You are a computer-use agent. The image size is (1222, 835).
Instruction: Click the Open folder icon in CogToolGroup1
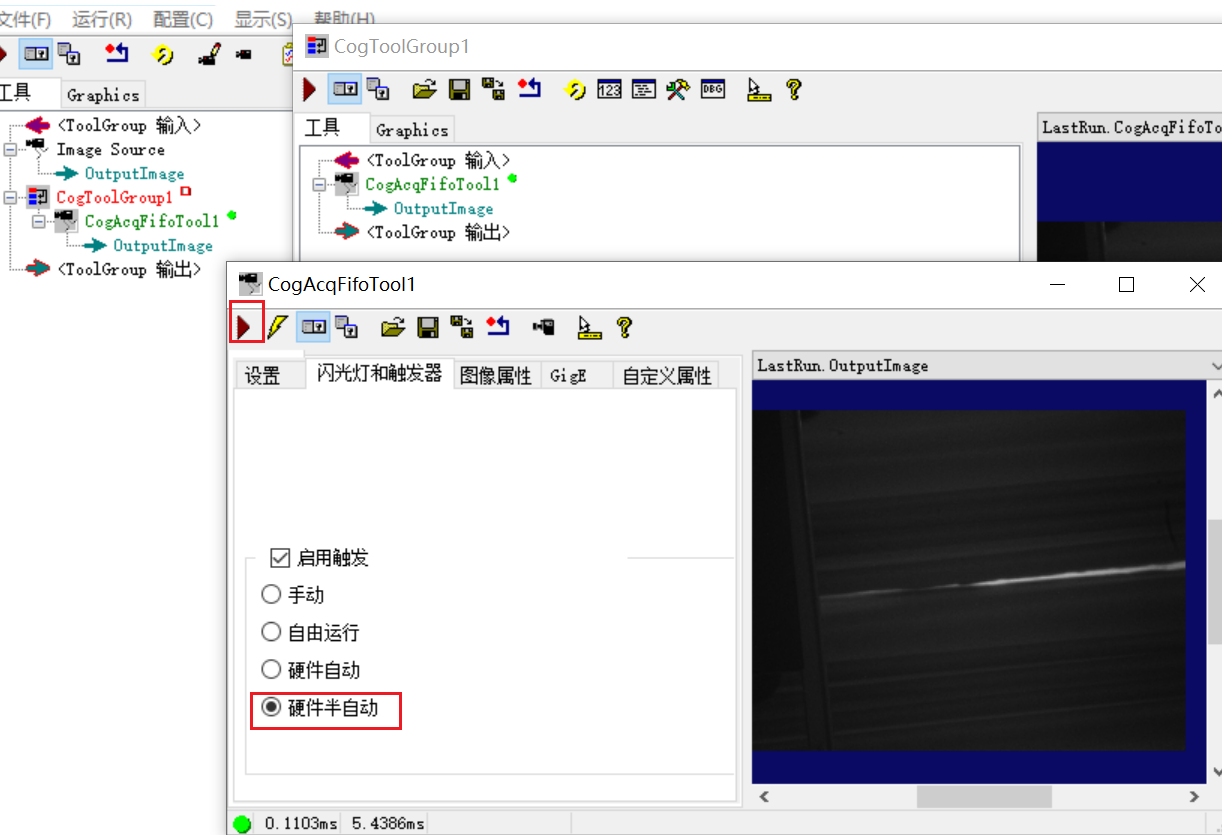click(x=425, y=89)
